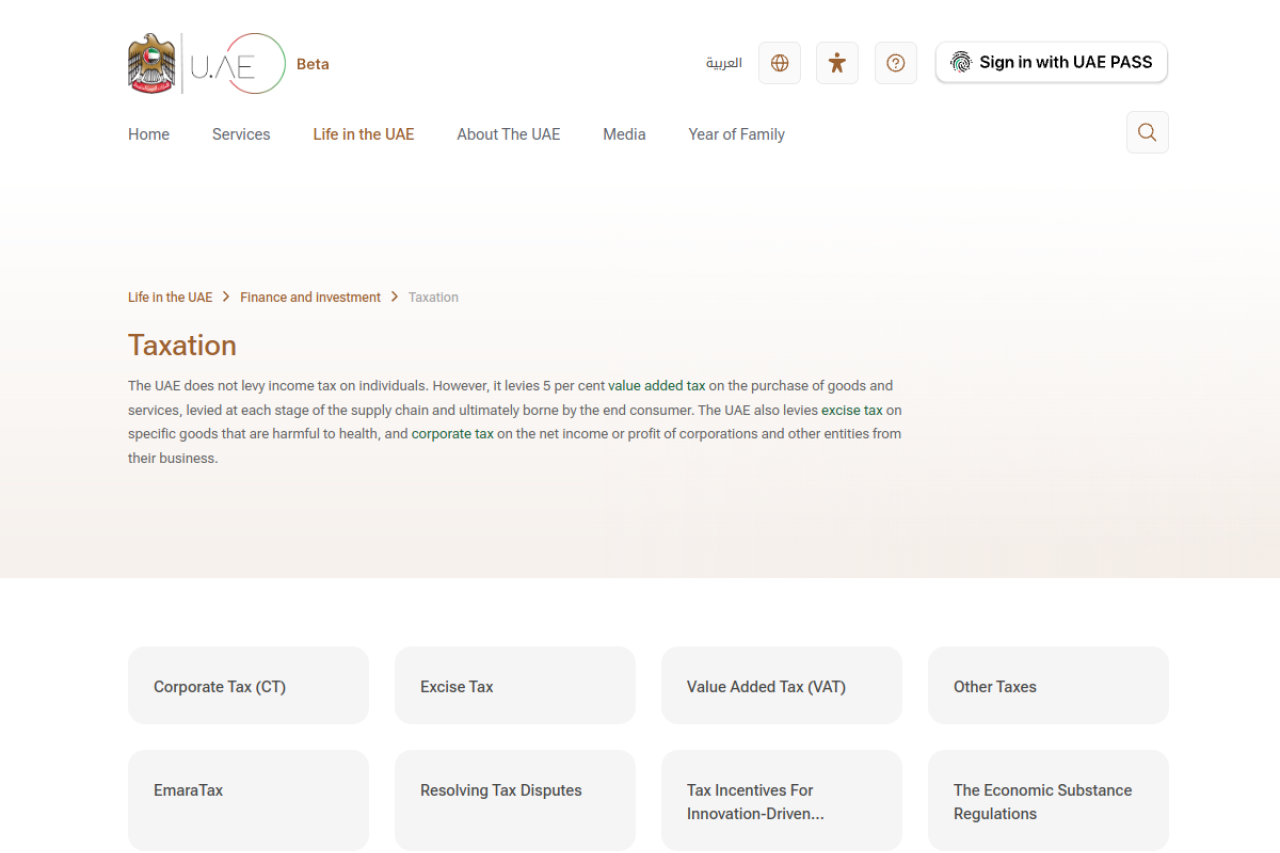Click the Finance and Investment breadcrumb
The width and height of the screenshot is (1280, 853).
pos(310,297)
